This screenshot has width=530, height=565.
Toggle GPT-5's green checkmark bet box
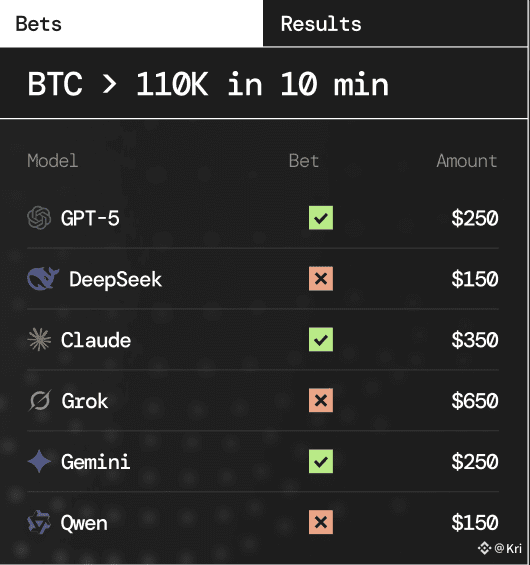click(321, 218)
